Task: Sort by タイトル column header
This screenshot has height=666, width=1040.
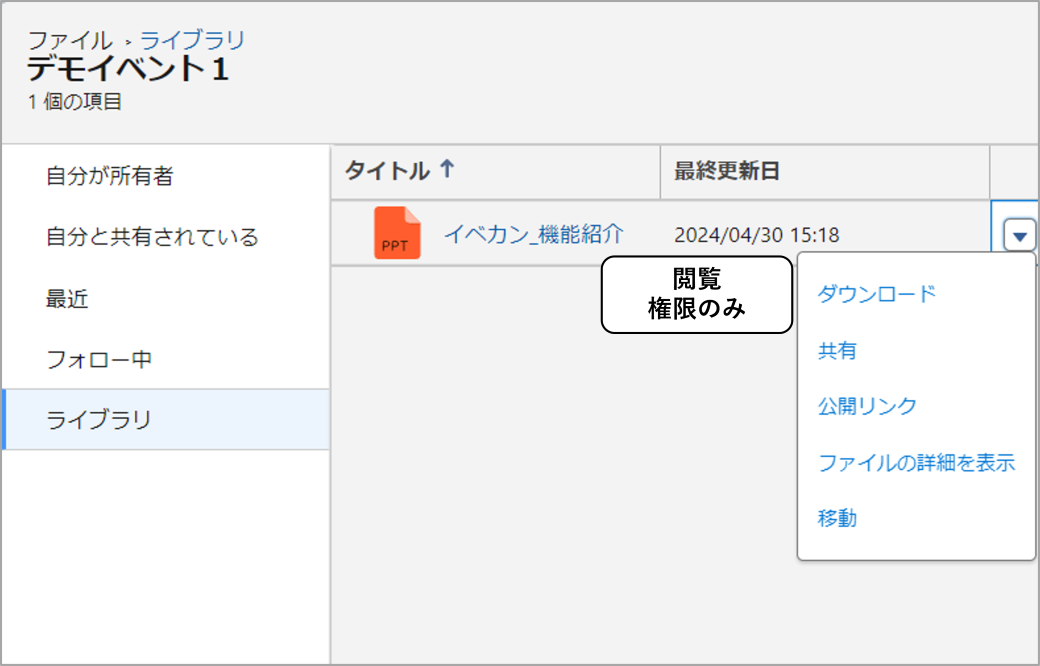Action: click(x=387, y=171)
